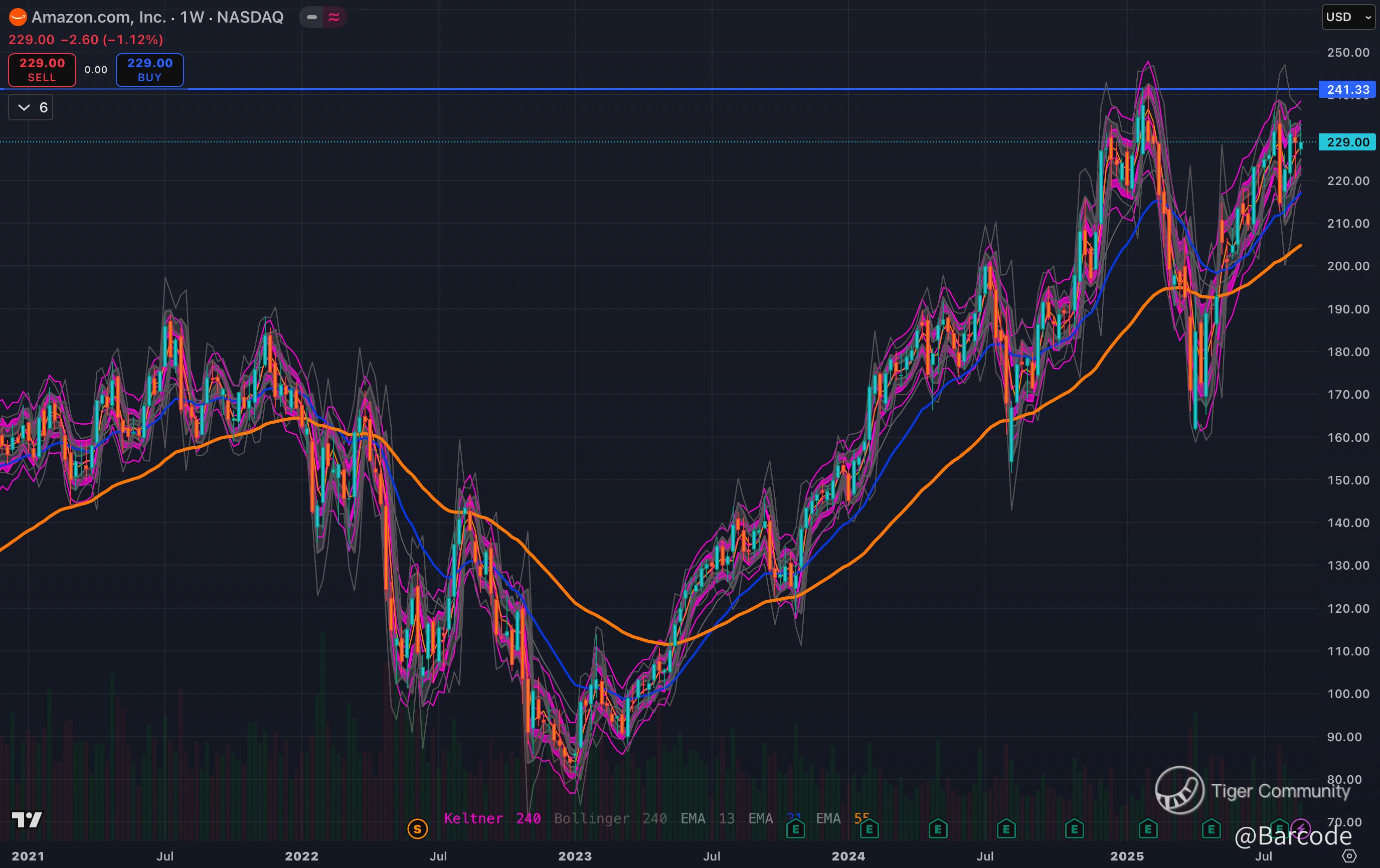Click the purple lightning event marker
Screen dimensions: 1380x868
(1301, 827)
